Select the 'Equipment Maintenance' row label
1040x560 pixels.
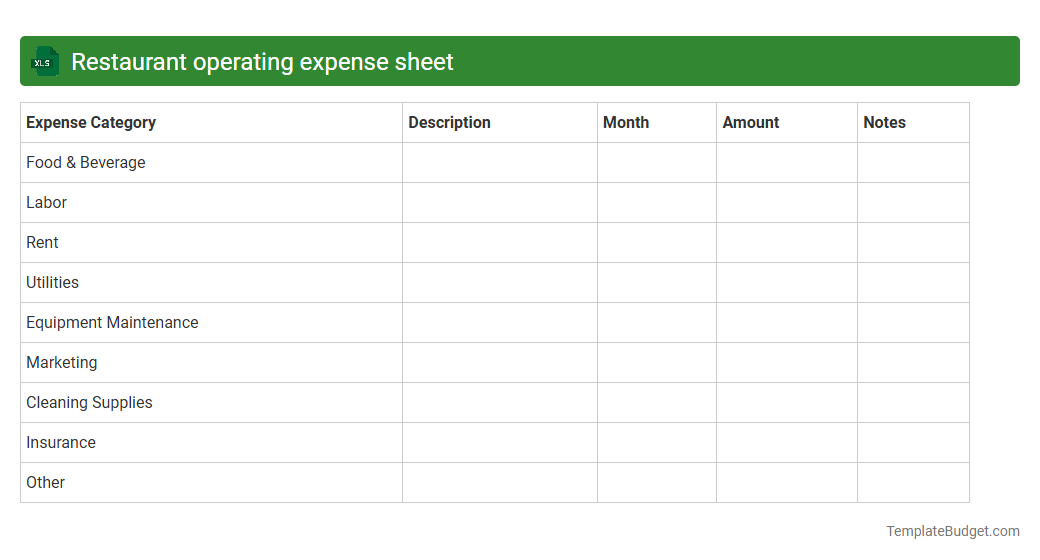[x=112, y=322]
